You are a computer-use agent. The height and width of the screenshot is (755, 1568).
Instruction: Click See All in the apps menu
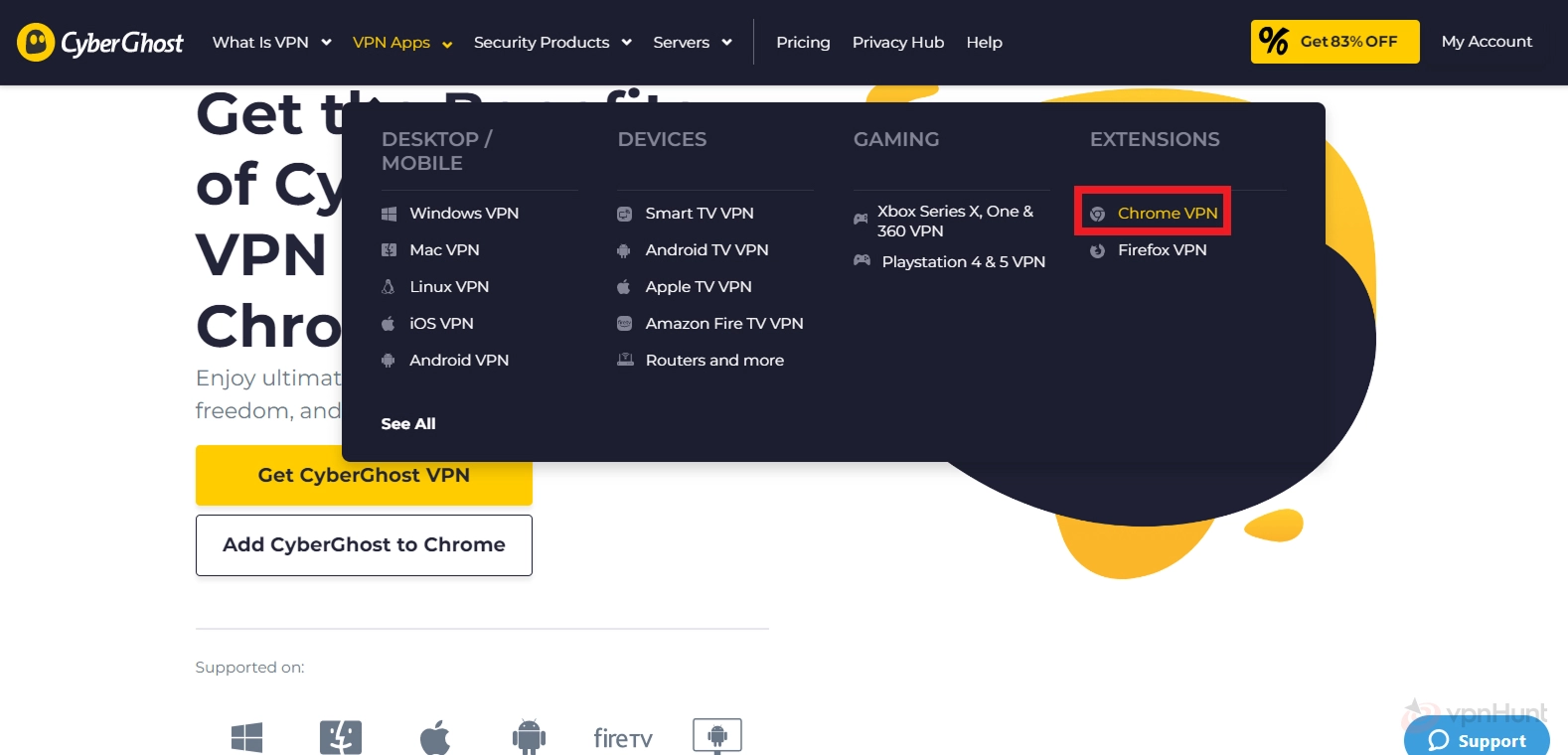coord(408,424)
